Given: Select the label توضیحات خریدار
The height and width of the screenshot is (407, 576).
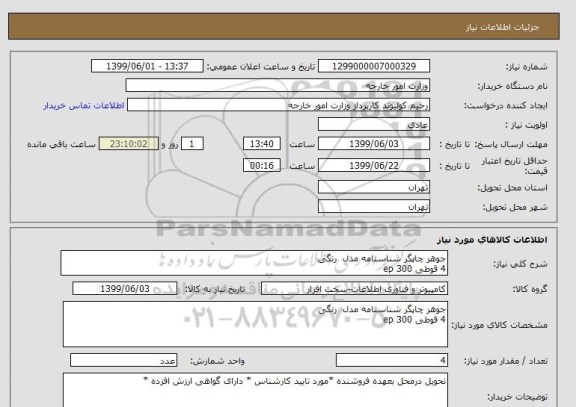Looking at the screenshot, I should (x=517, y=397).
